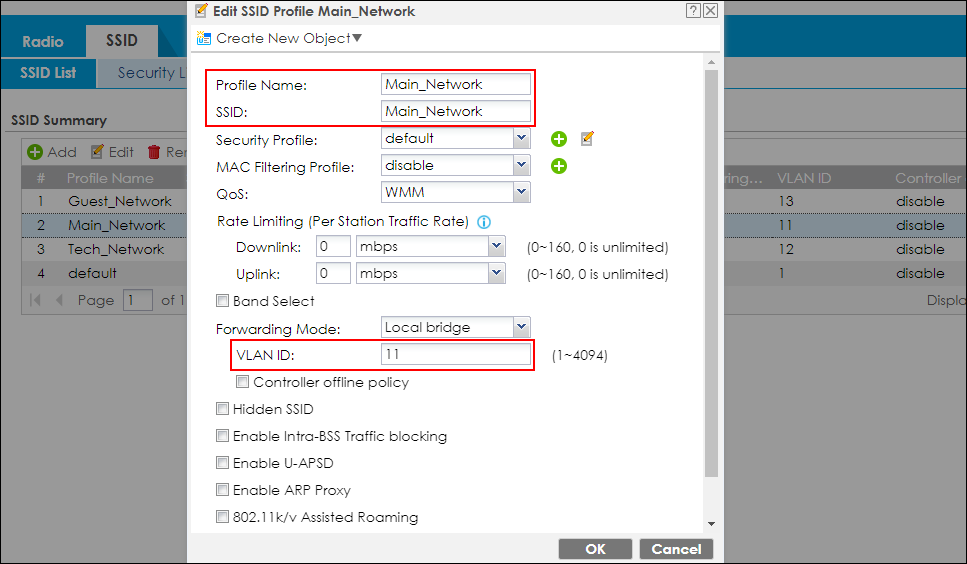Click the Profile Name input field
The image size is (967, 564).
pos(456,84)
